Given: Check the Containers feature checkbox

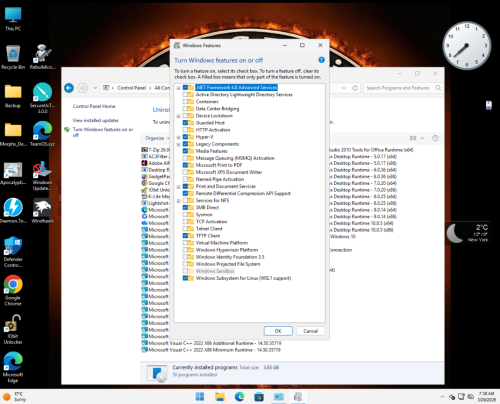Looking at the screenshot, I should point(185,102).
